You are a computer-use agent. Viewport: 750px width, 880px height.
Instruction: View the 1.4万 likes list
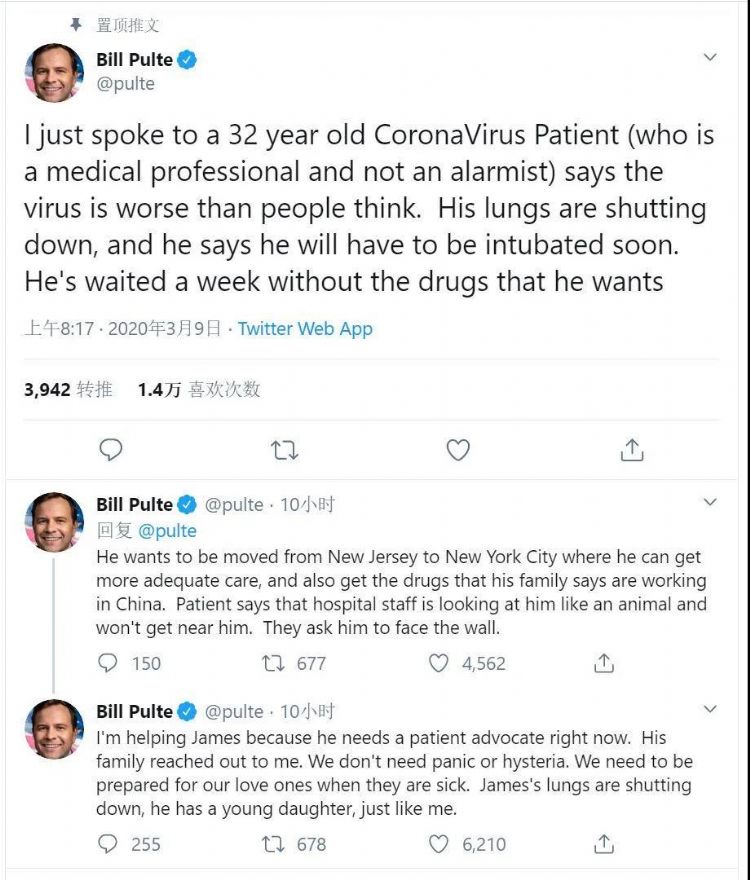[x=199, y=390]
